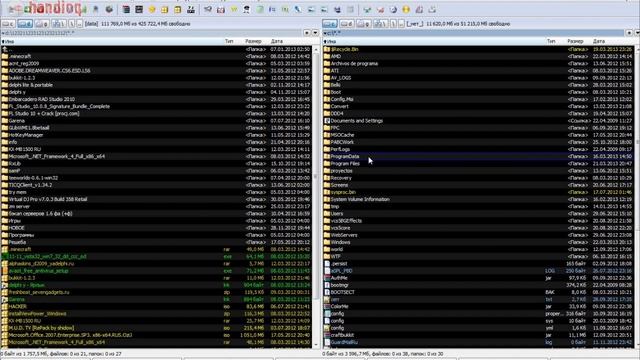Click the blue wrench toolbar icon
The image size is (640, 360).
tap(298, 9)
